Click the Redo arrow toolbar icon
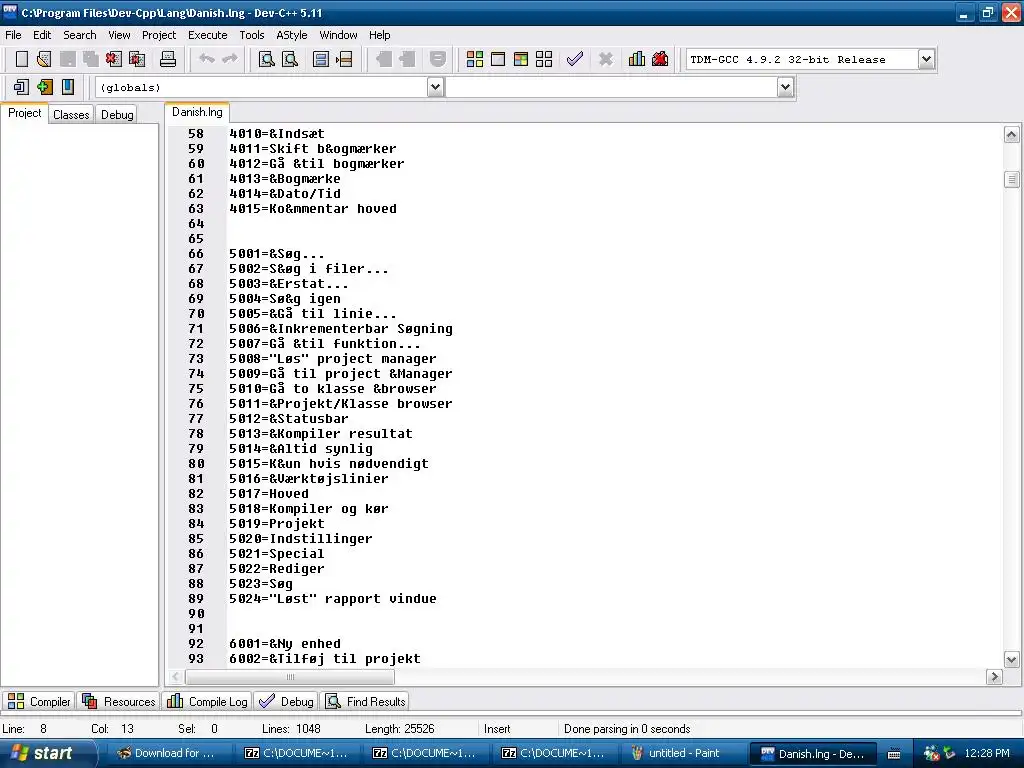1024x768 pixels. (x=230, y=59)
